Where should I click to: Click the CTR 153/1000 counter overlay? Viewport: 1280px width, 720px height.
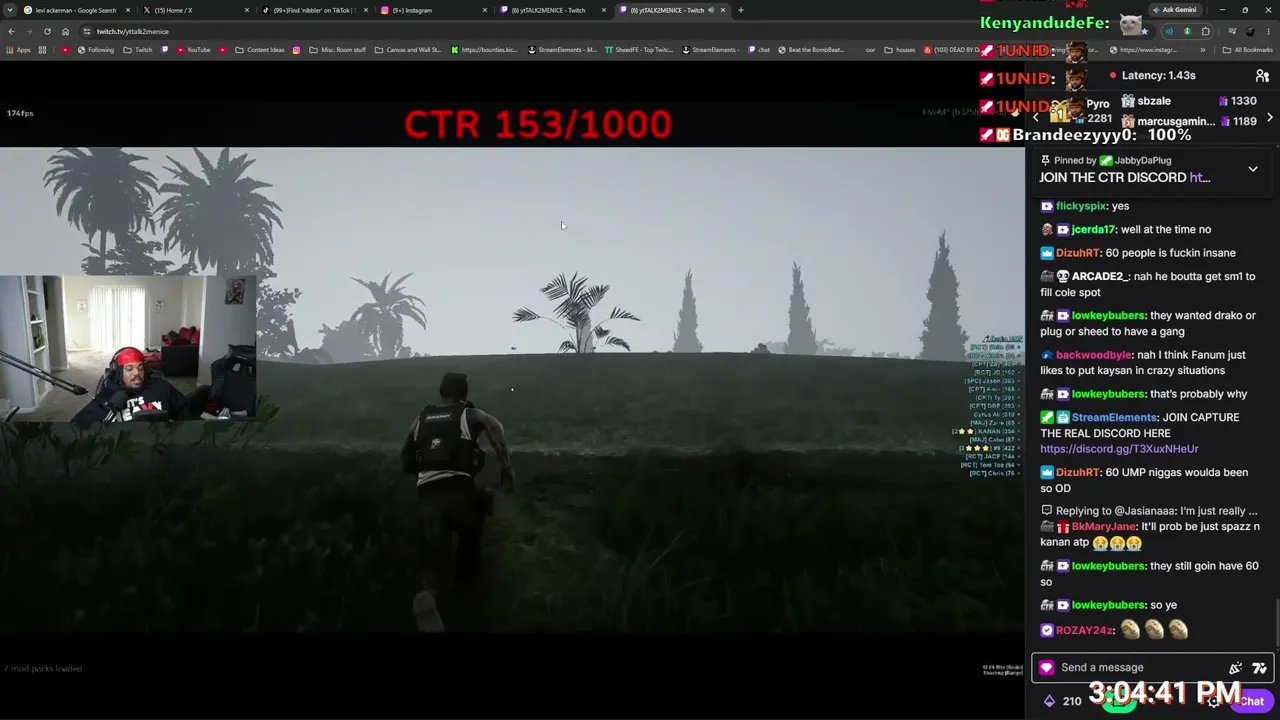click(x=538, y=125)
